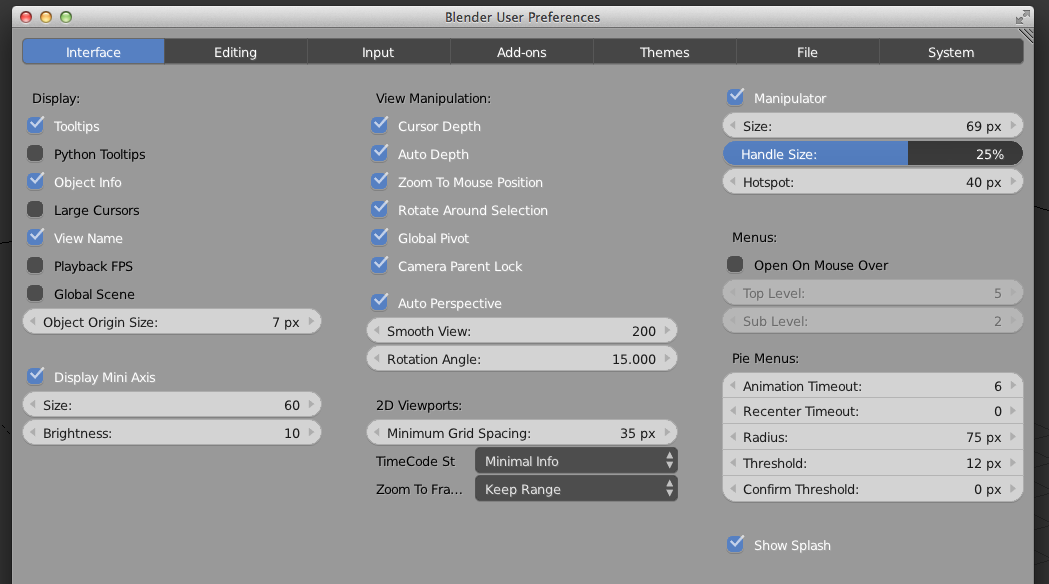1049x584 pixels.
Task: Decrease Rotation Angle with left arrow
Action: pyautogui.click(x=376, y=359)
